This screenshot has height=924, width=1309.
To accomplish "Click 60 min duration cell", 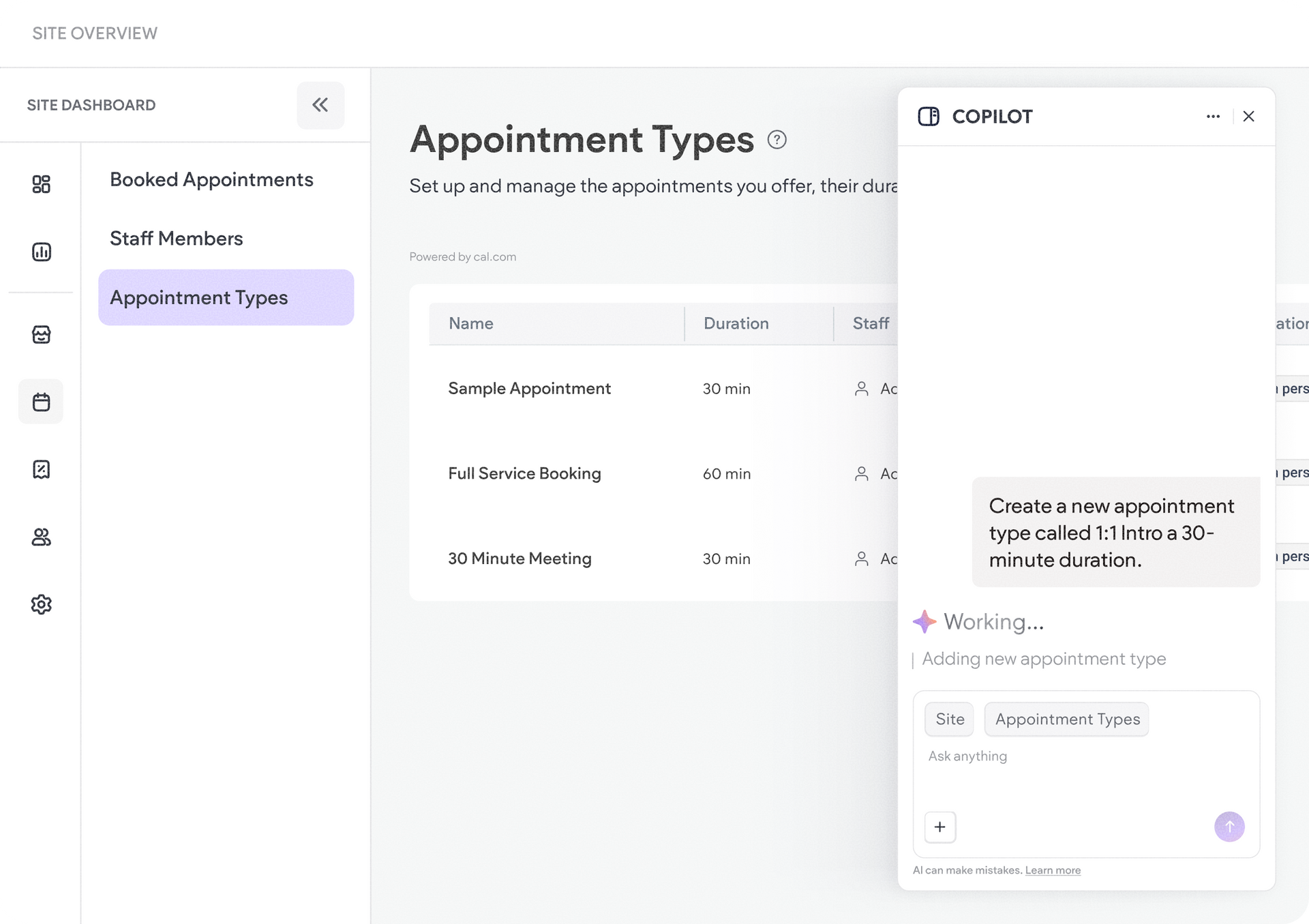I will click(727, 474).
